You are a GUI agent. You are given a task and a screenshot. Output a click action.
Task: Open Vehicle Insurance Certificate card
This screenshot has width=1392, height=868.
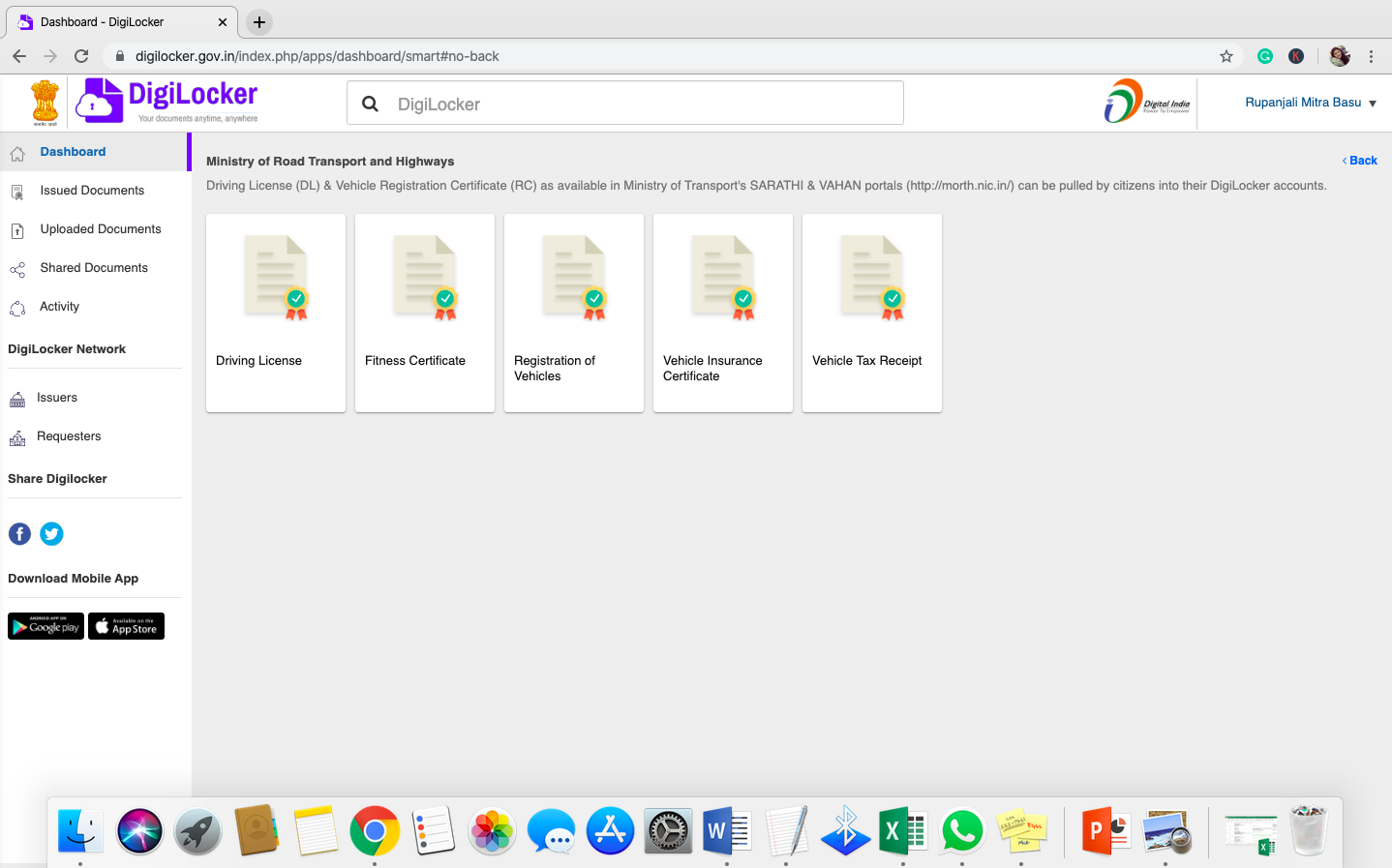(x=723, y=313)
